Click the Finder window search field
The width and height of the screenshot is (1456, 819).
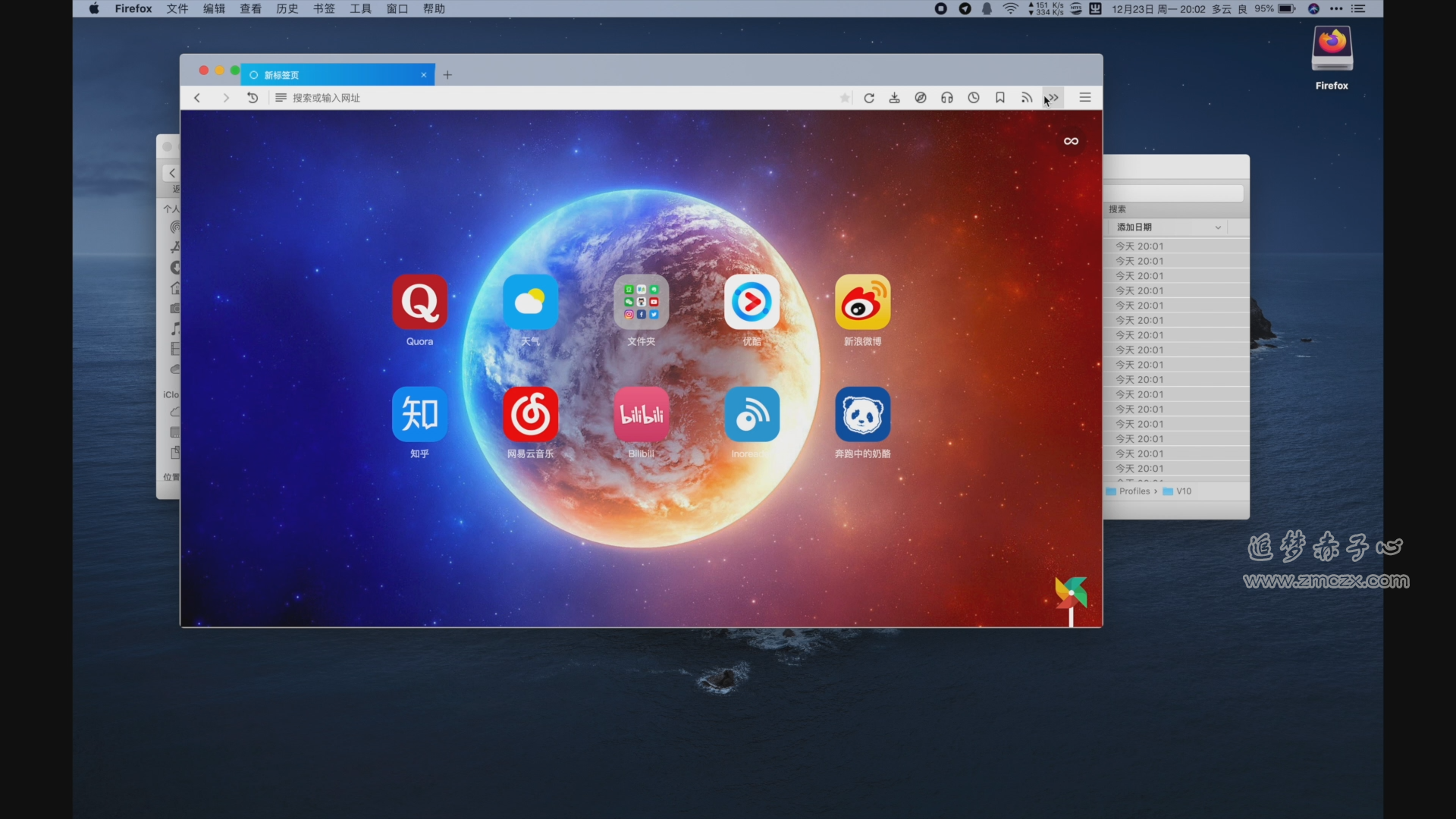(x=1174, y=193)
